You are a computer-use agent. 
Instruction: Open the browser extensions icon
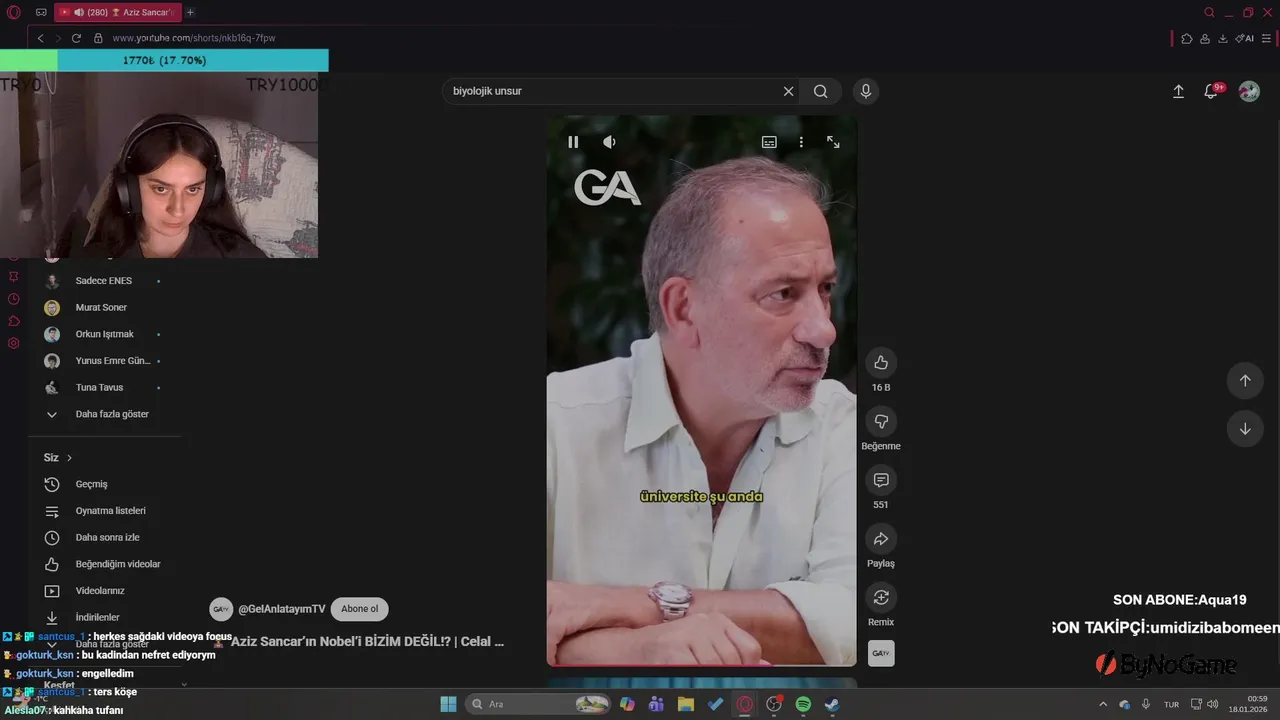1187,38
